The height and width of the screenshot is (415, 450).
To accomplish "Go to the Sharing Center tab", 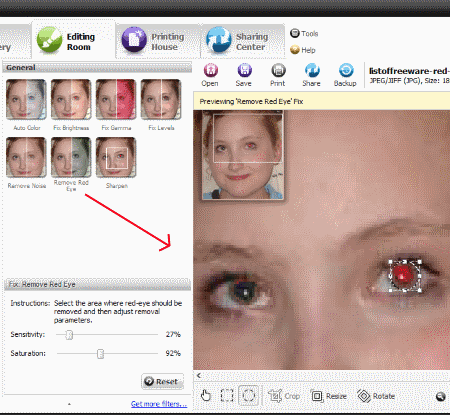I will [243, 40].
